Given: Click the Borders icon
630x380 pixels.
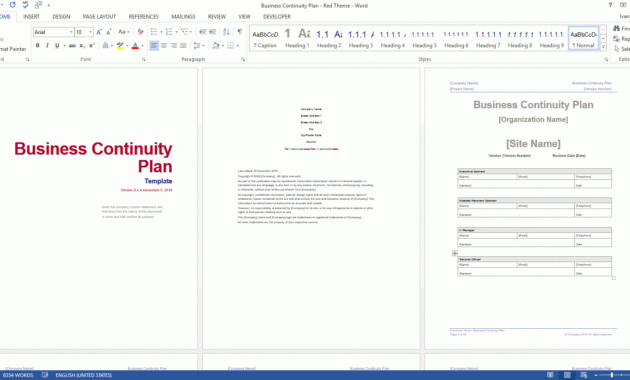Looking at the screenshot, I should click(x=230, y=46).
